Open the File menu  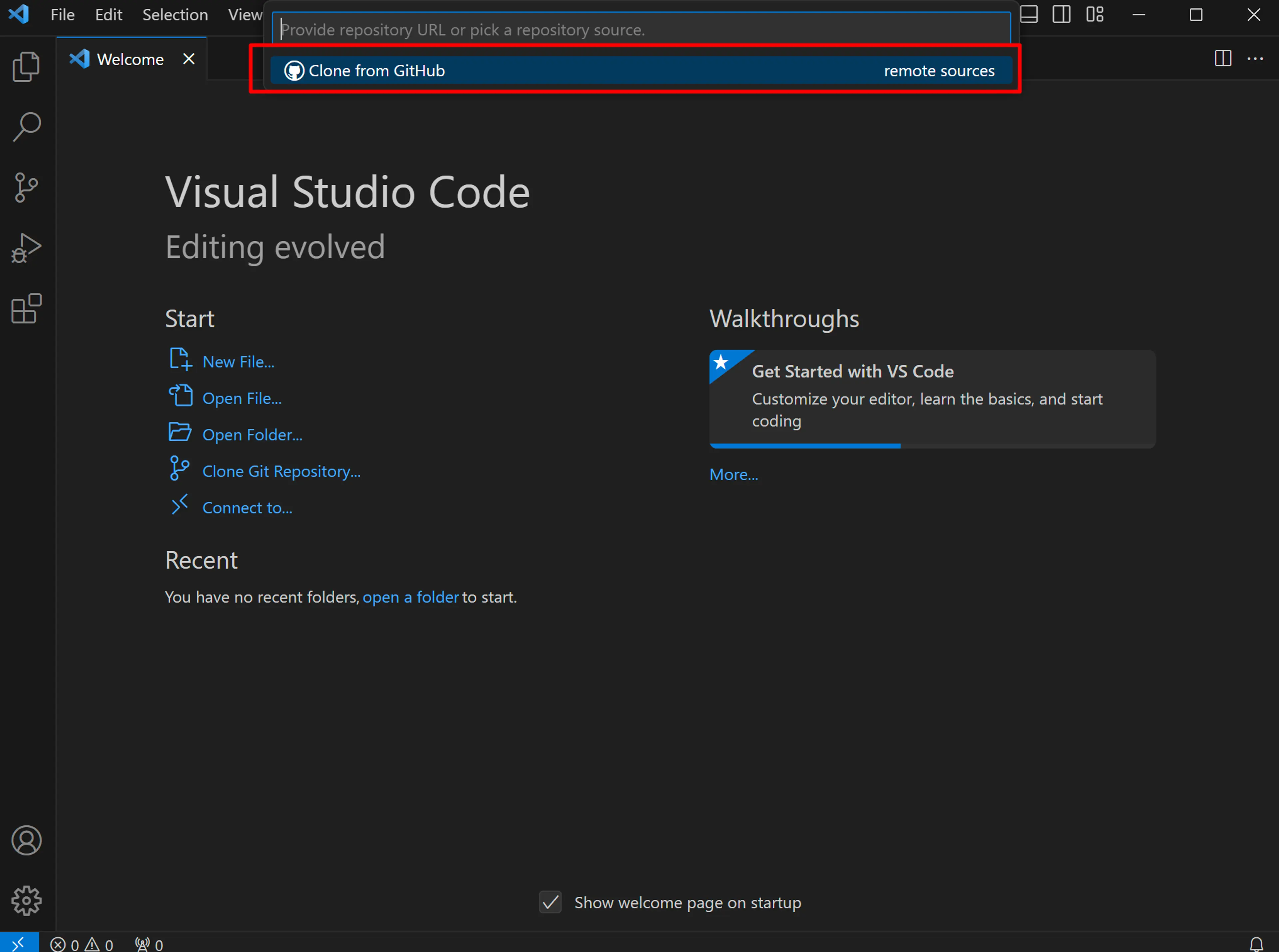coord(62,14)
